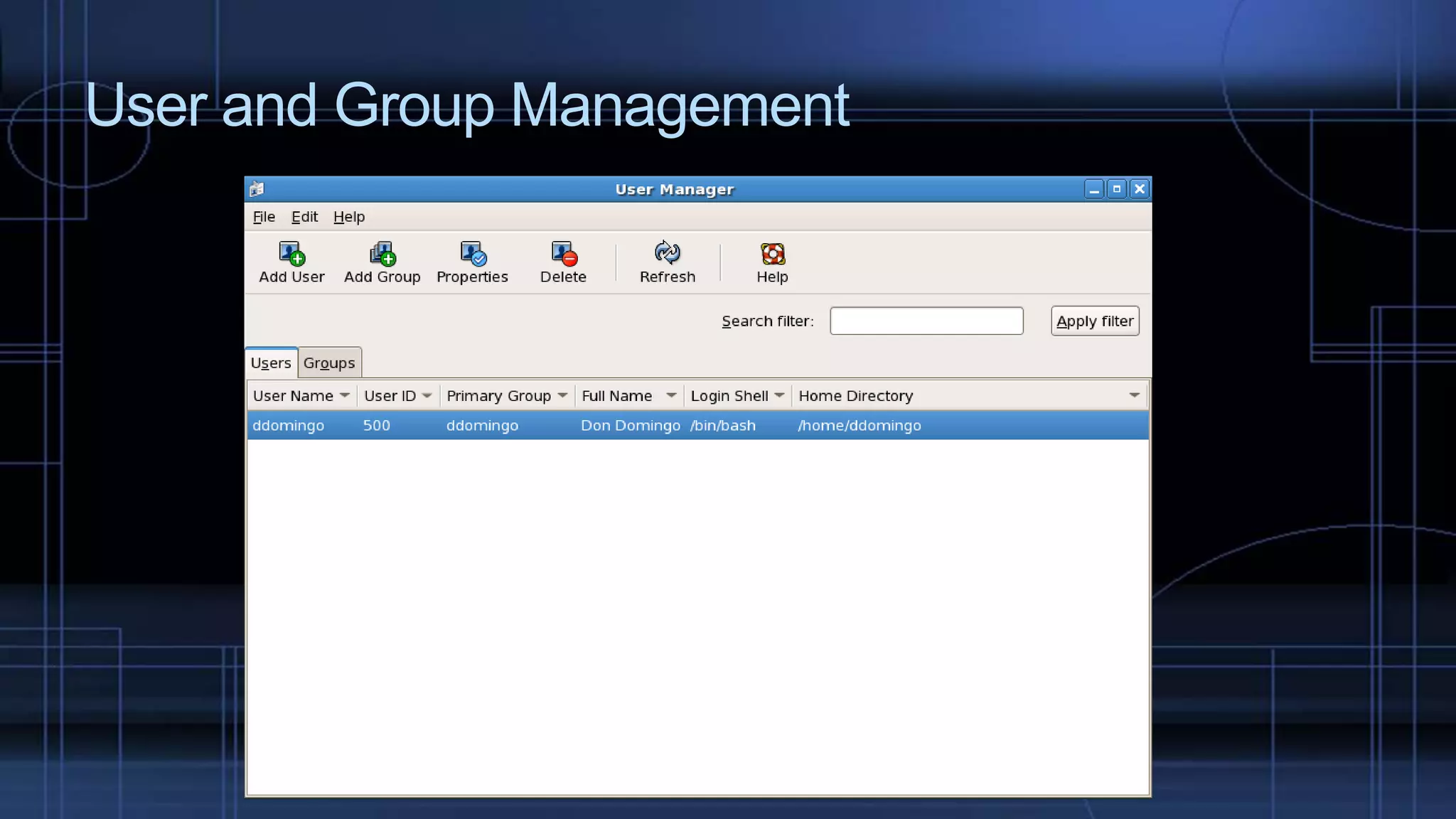Image resolution: width=1456 pixels, height=819 pixels.
Task: Sort by Primary Group column arrow
Action: pos(562,395)
